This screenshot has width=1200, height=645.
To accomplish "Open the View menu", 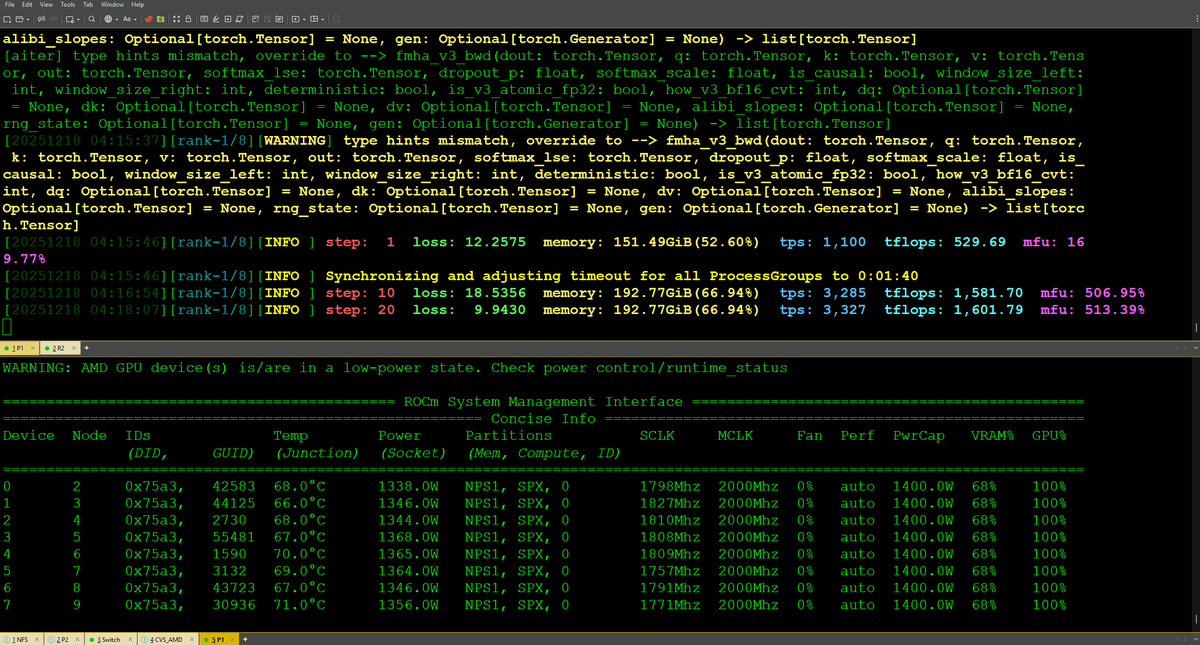I will click(48, 5).
